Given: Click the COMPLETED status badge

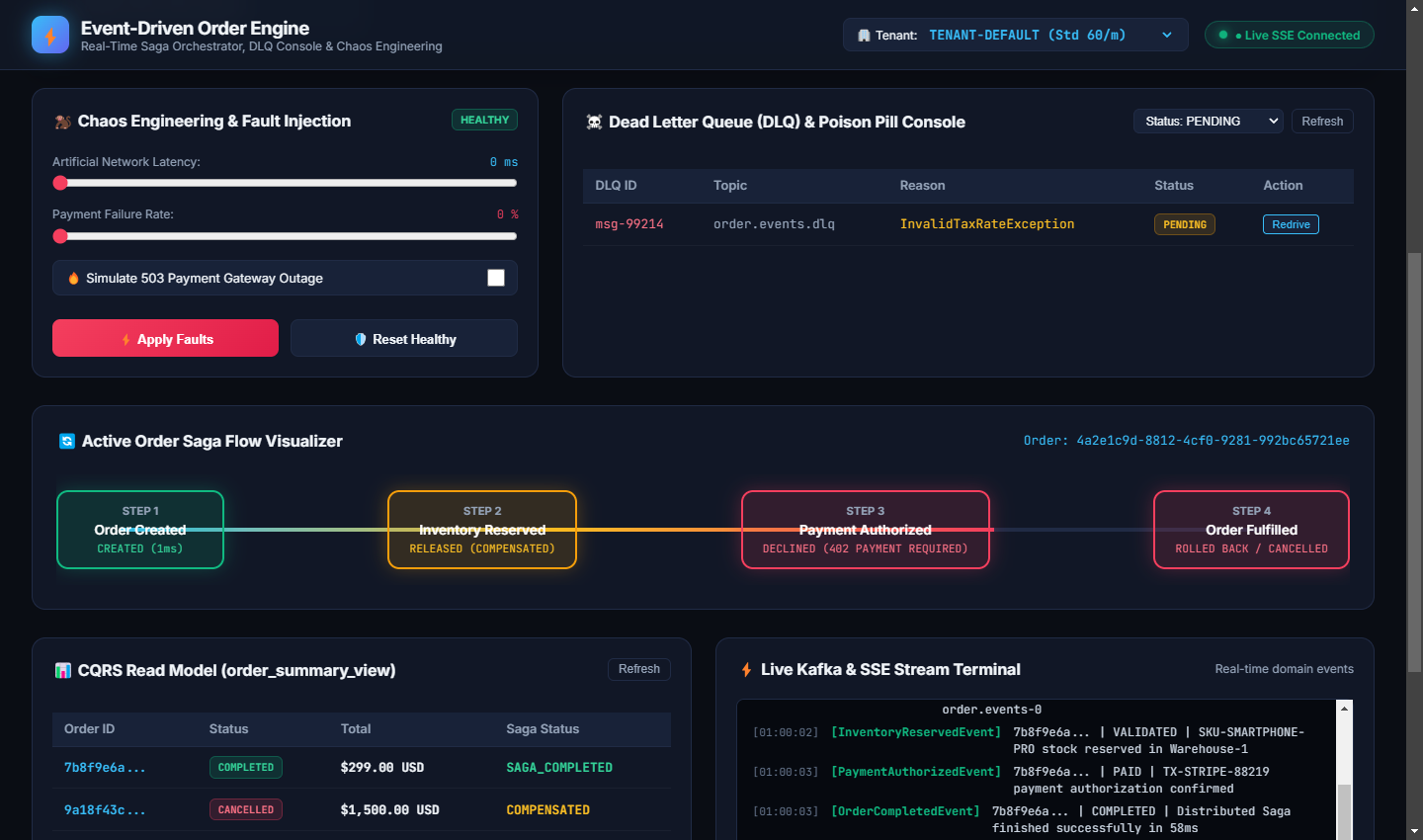Looking at the screenshot, I should pos(246,768).
